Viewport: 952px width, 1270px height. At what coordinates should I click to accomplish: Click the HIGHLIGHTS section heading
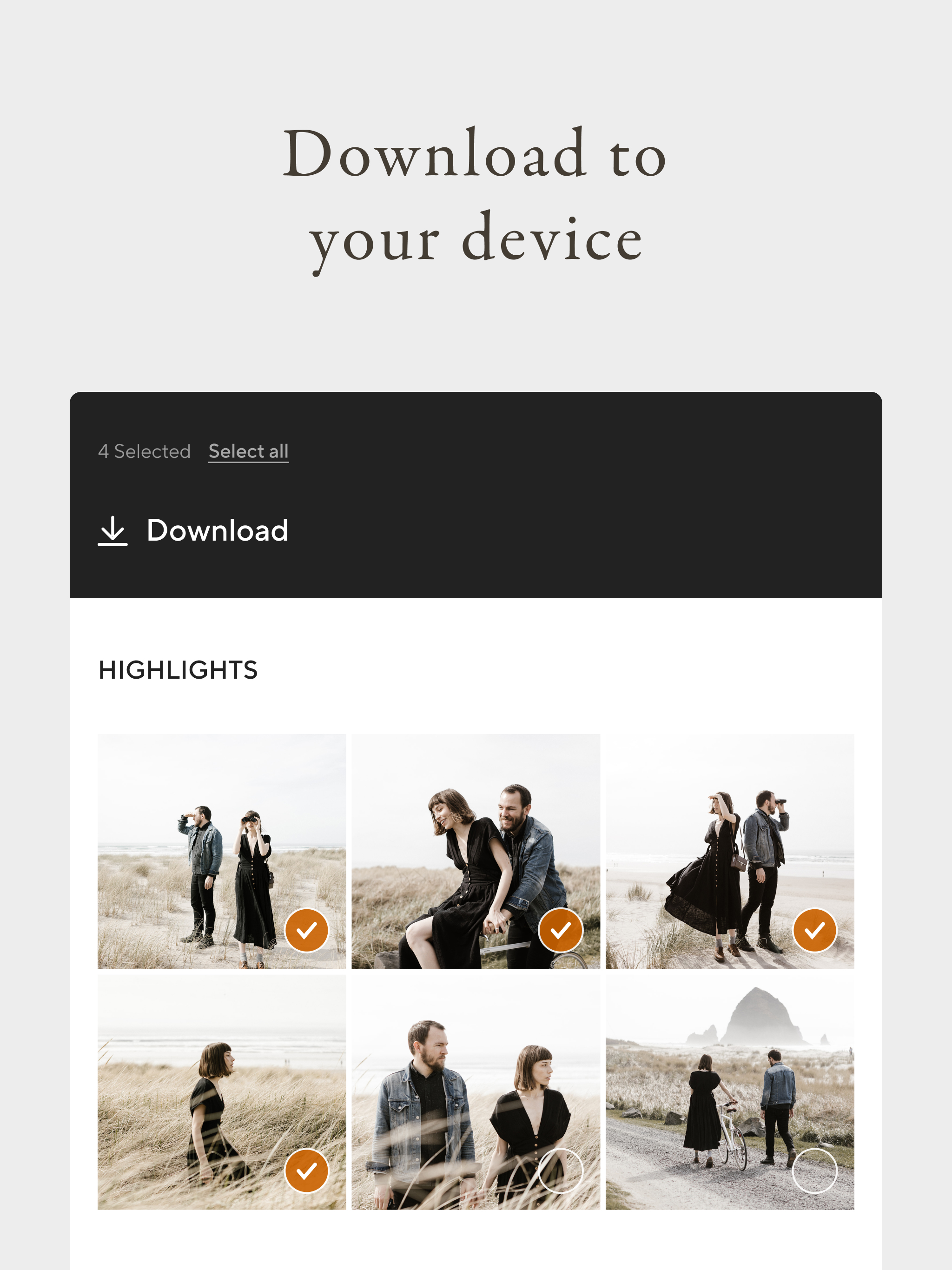click(x=178, y=670)
